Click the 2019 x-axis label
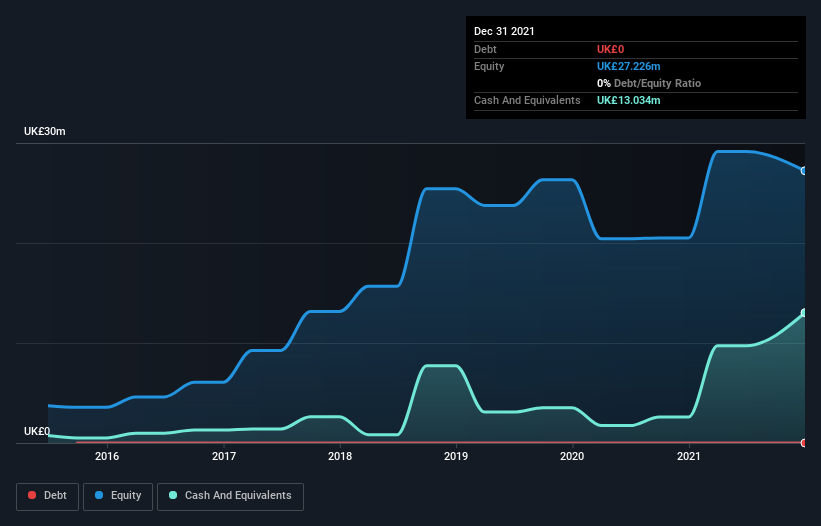The width and height of the screenshot is (821, 526). click(456, 456)
